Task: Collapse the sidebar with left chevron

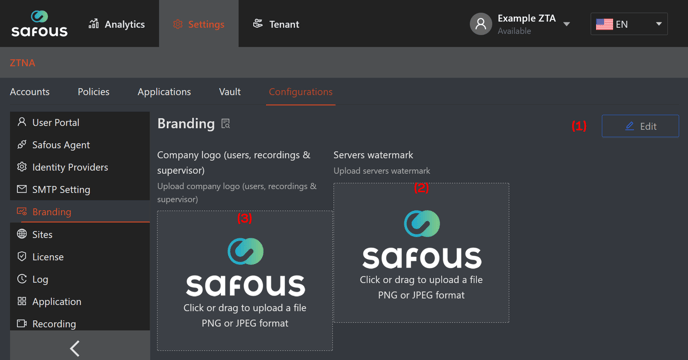Action: point(75,349)
